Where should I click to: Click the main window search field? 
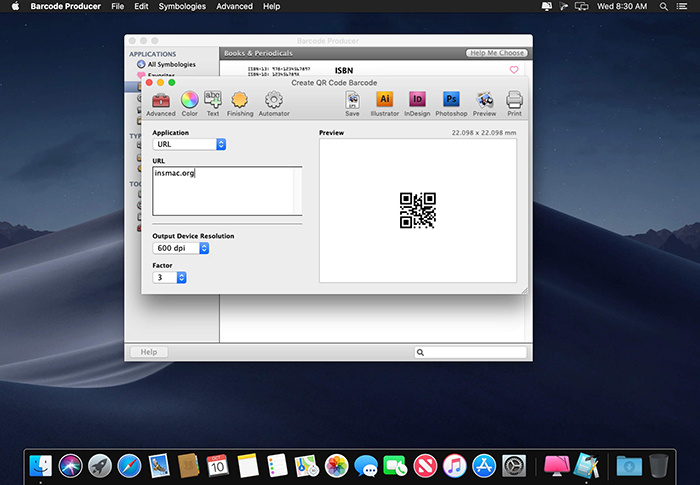(x=471, y=352)
